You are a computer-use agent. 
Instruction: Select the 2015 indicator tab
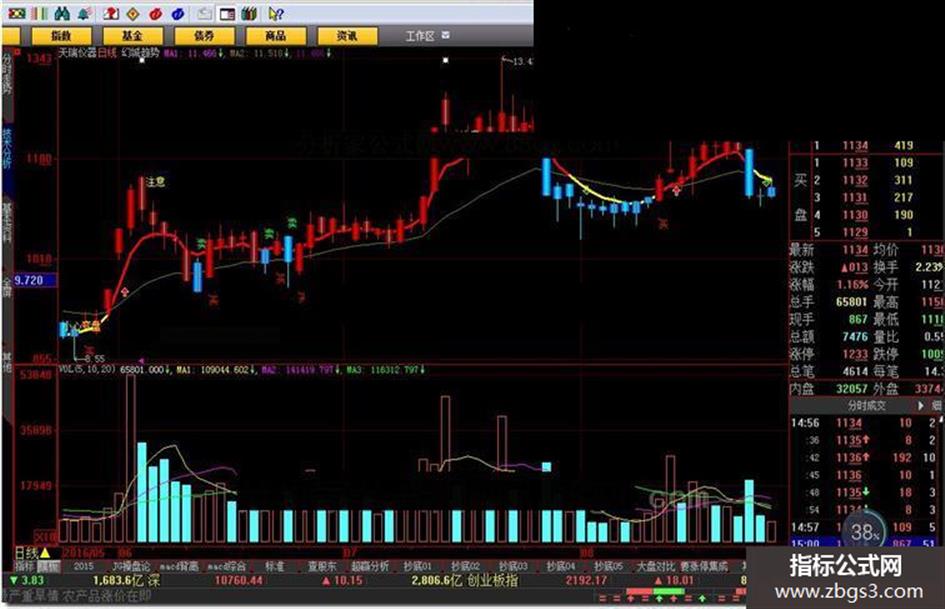[x=83, y=567]
